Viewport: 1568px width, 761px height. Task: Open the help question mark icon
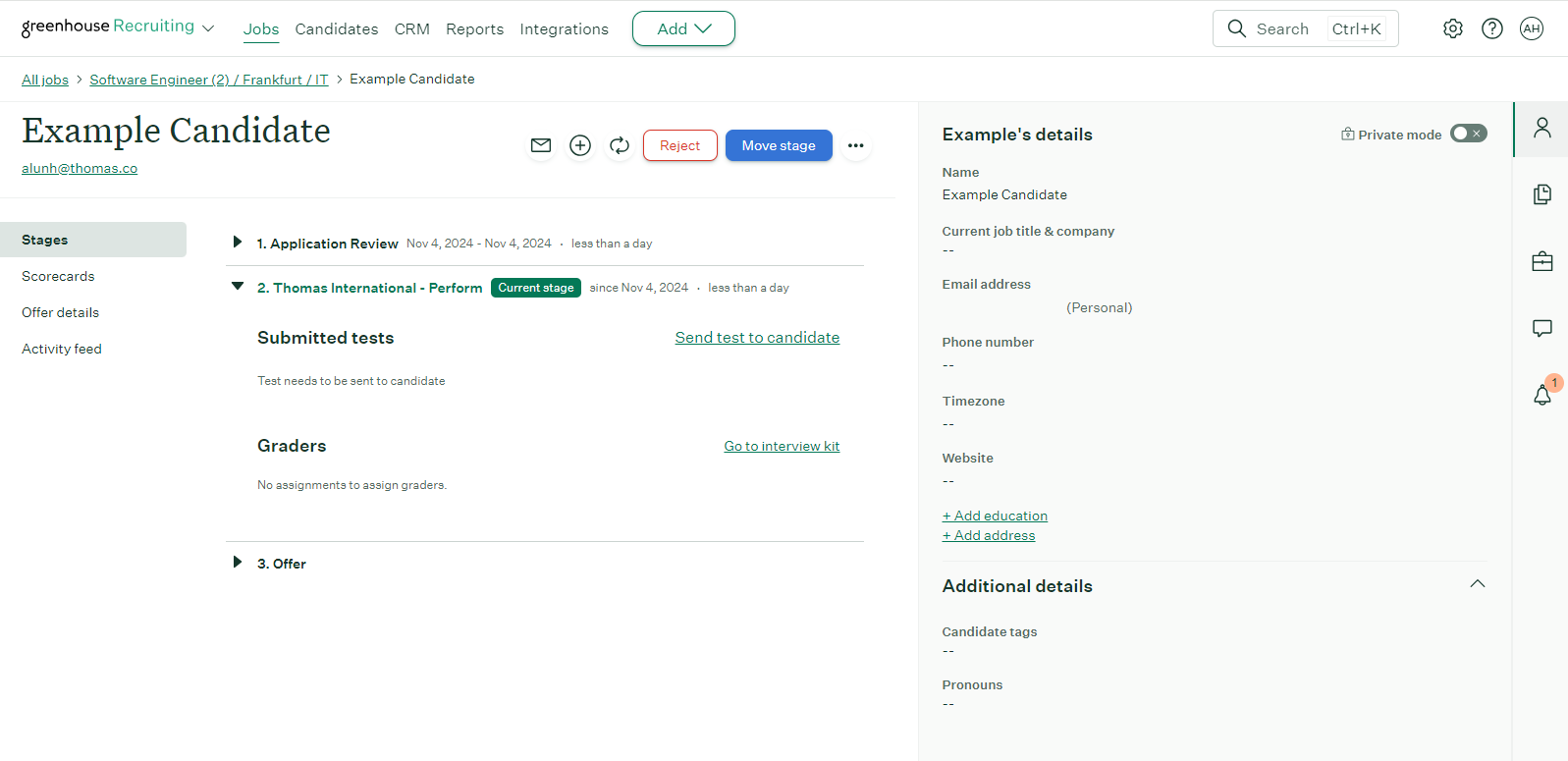(1492, 28)
